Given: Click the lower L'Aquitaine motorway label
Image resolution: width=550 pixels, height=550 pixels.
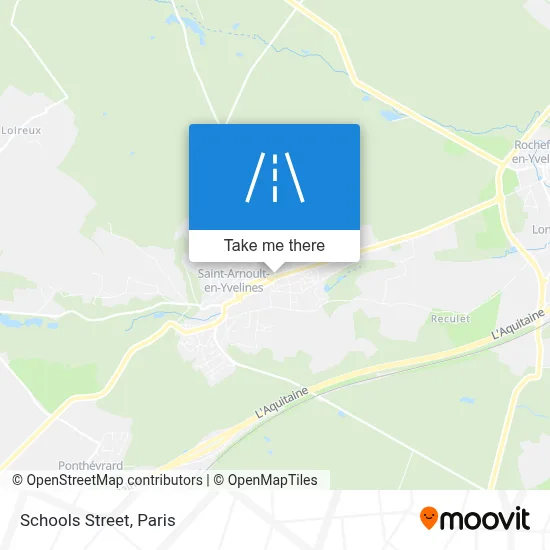Looking at the screenshot, I should (x=282, y=402).
